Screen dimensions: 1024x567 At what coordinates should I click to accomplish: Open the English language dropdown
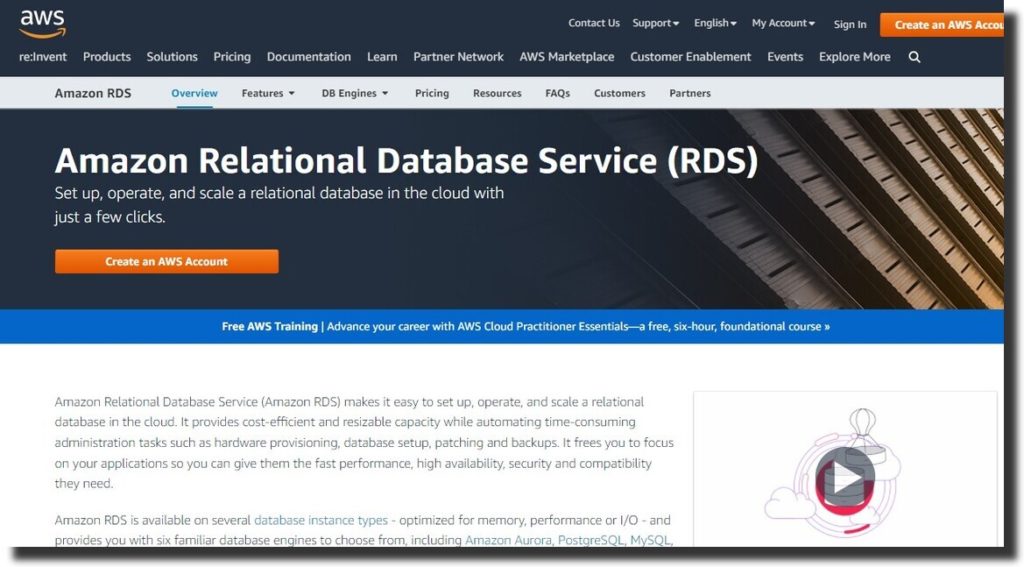tap(715, 23)
